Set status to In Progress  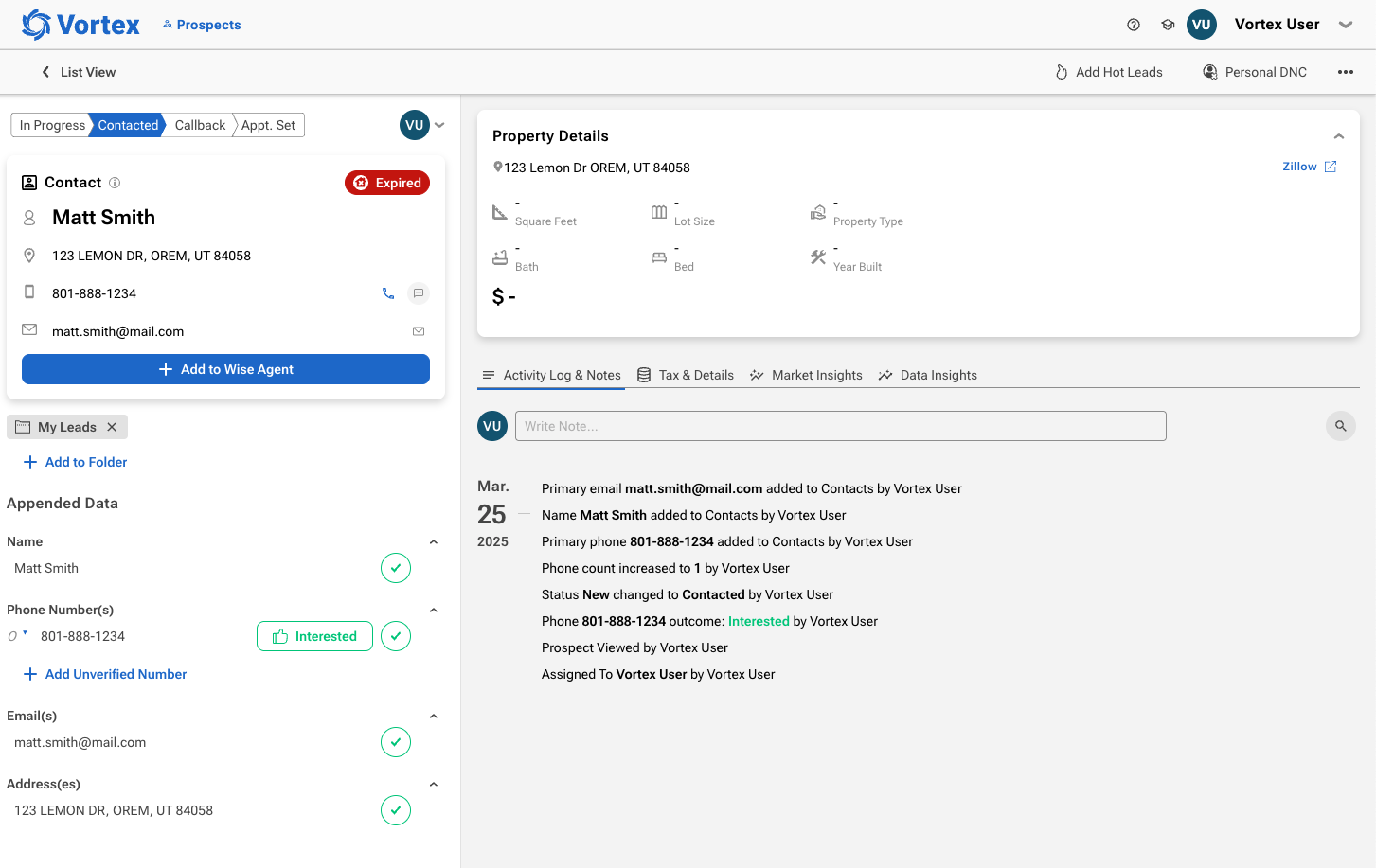coord(52,125)
